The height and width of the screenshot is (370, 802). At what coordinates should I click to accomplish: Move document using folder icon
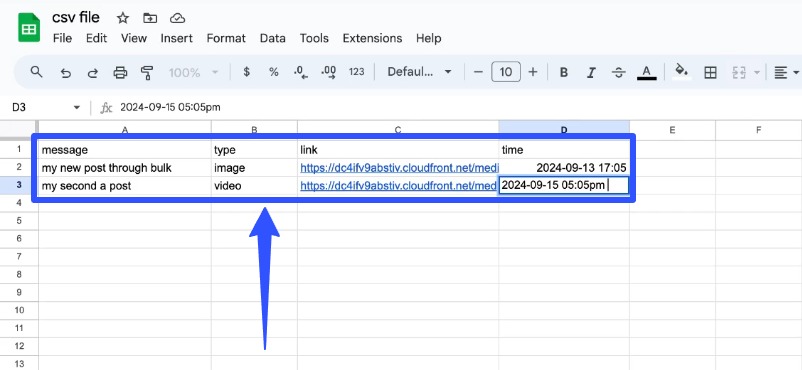[x=150, y=18]
